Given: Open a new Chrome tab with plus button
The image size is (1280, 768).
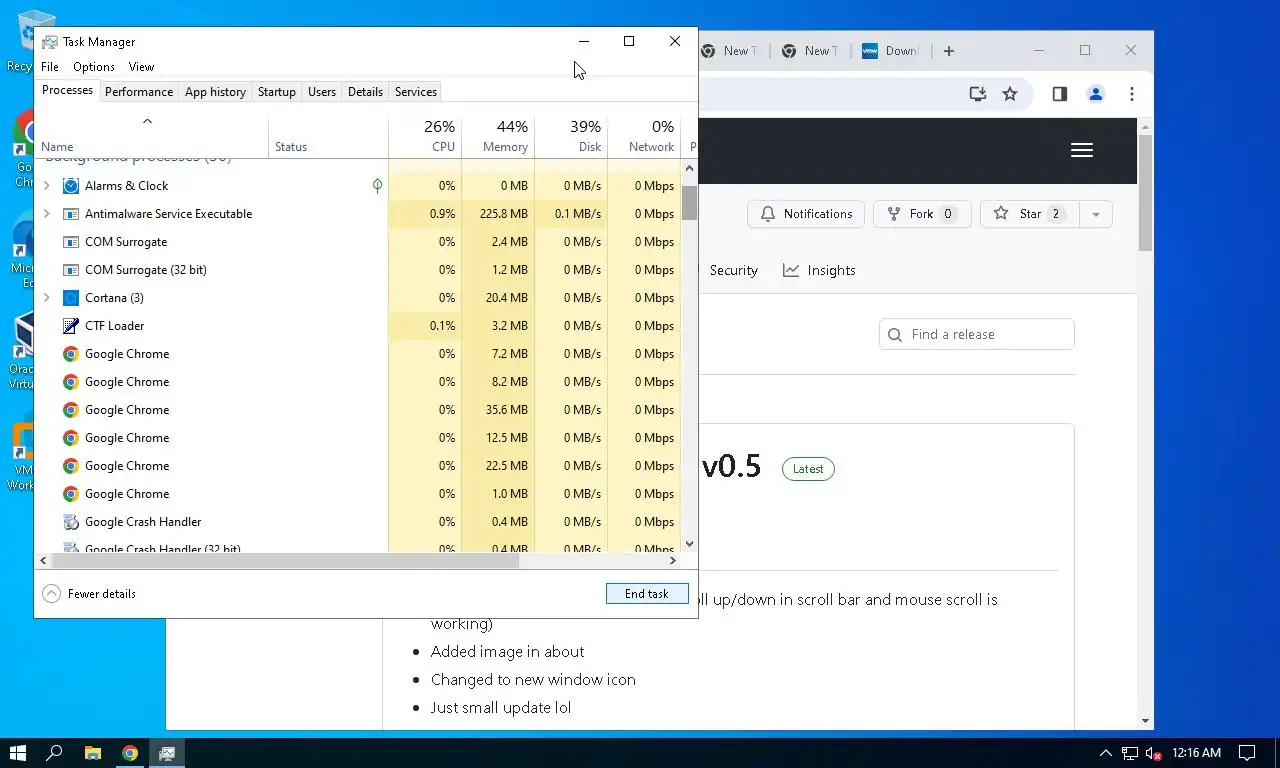Looking at the screenshot, I should pos(949,51).
